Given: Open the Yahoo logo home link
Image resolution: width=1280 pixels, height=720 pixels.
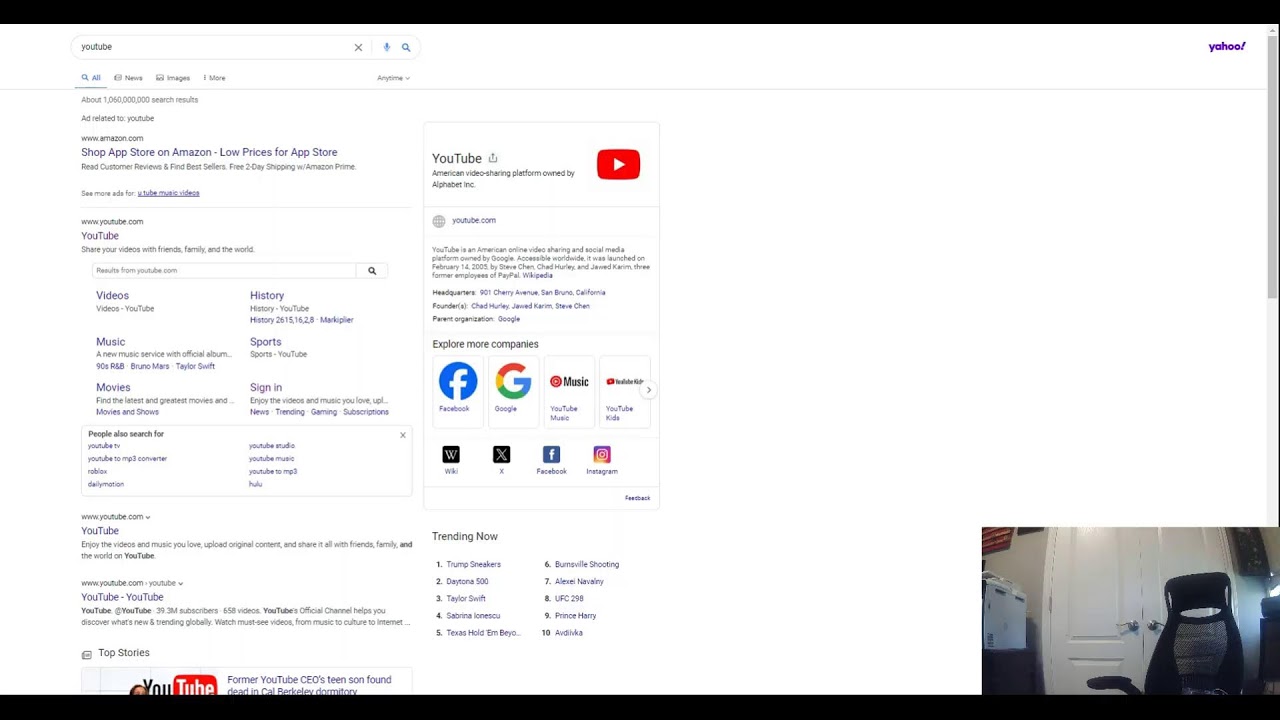Looking at the screenshot, I should 1227,47.
